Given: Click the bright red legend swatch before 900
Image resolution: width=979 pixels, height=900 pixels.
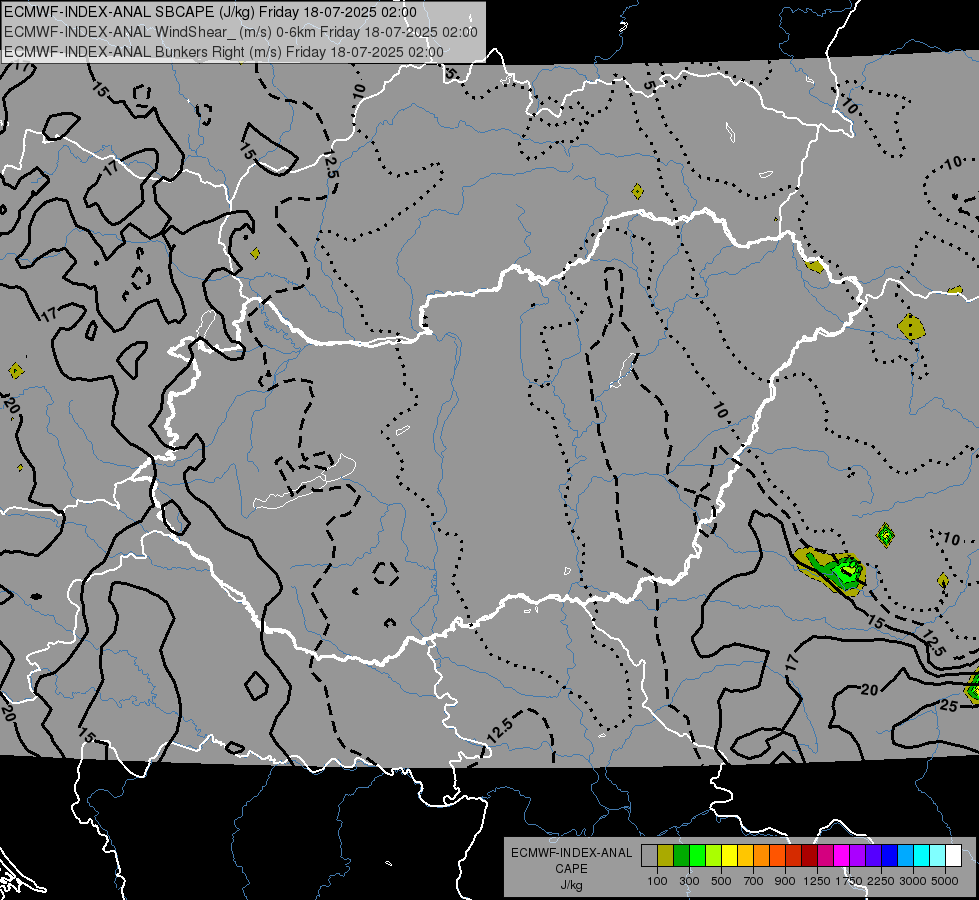Looking at the screenshot, I should point(794,855).
